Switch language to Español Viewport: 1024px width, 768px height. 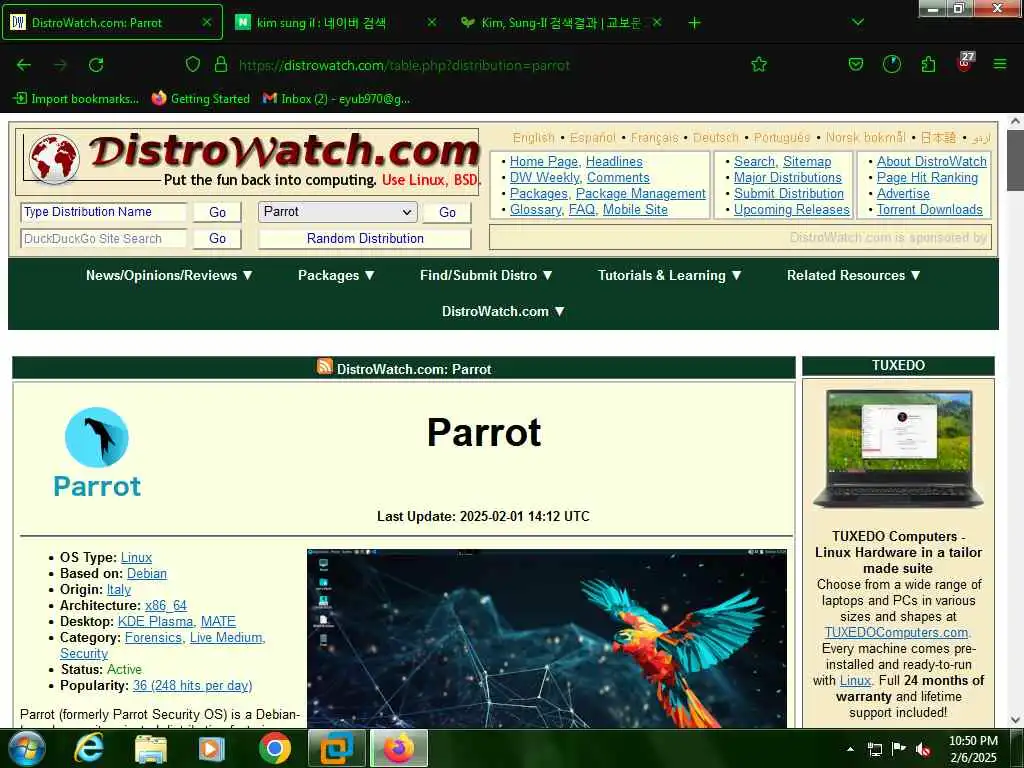[592, 138]
